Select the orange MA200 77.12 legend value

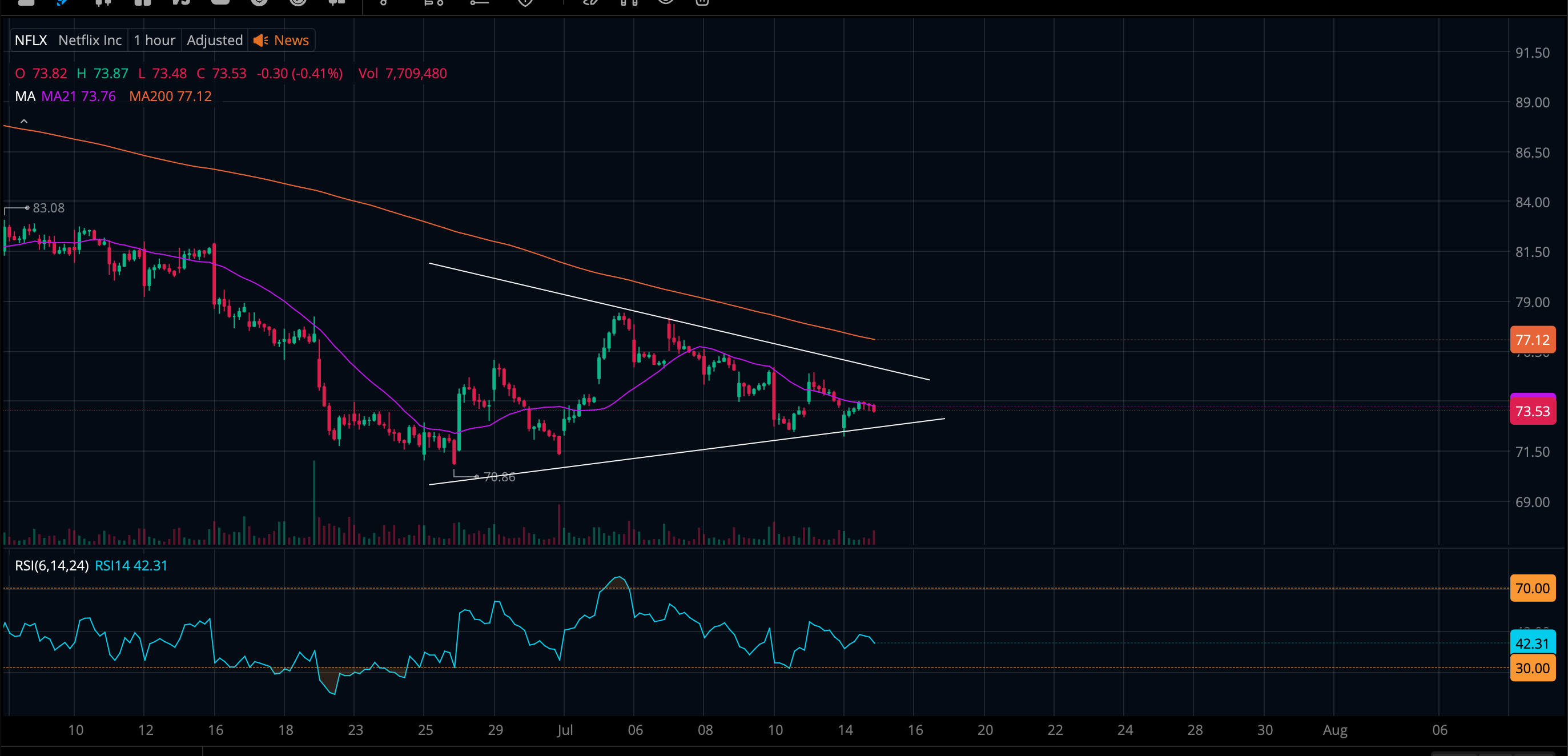[x=170, y=96]
